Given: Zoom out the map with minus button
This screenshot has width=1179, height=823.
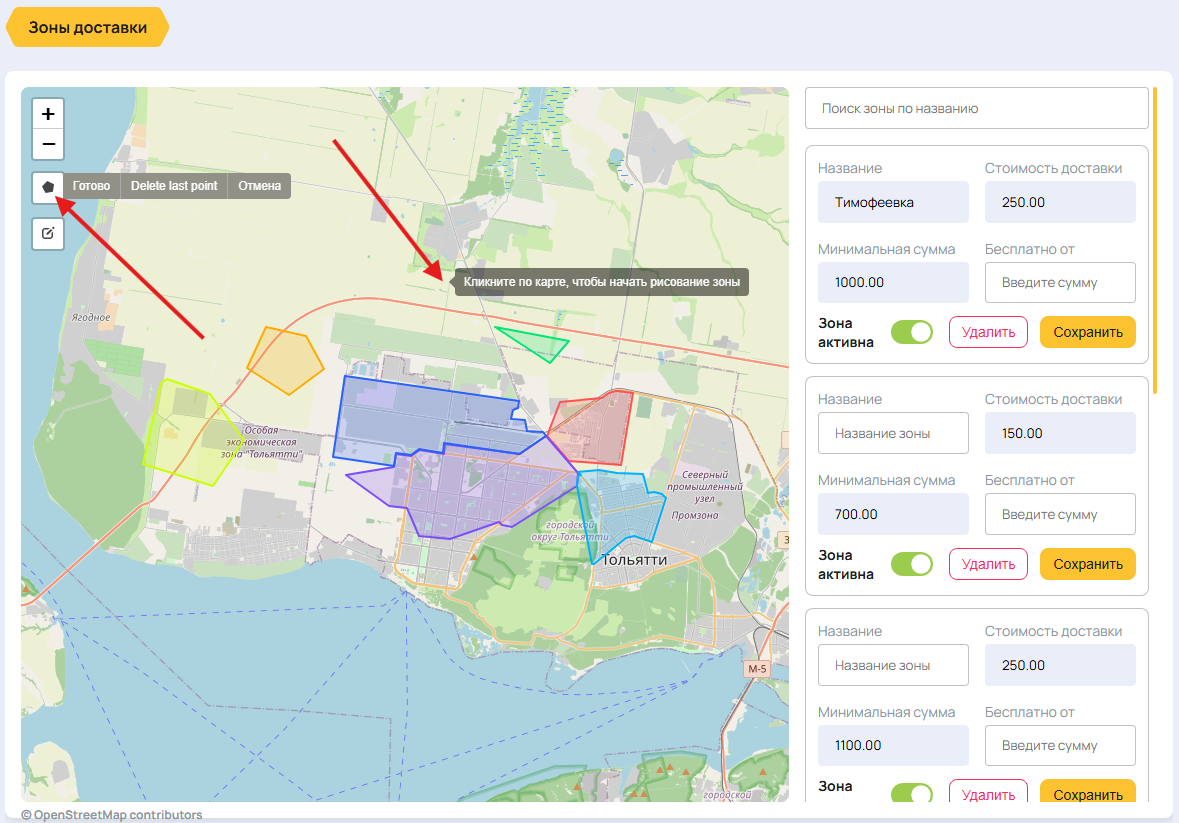Looking at the screenshot, I should (48, 144).
